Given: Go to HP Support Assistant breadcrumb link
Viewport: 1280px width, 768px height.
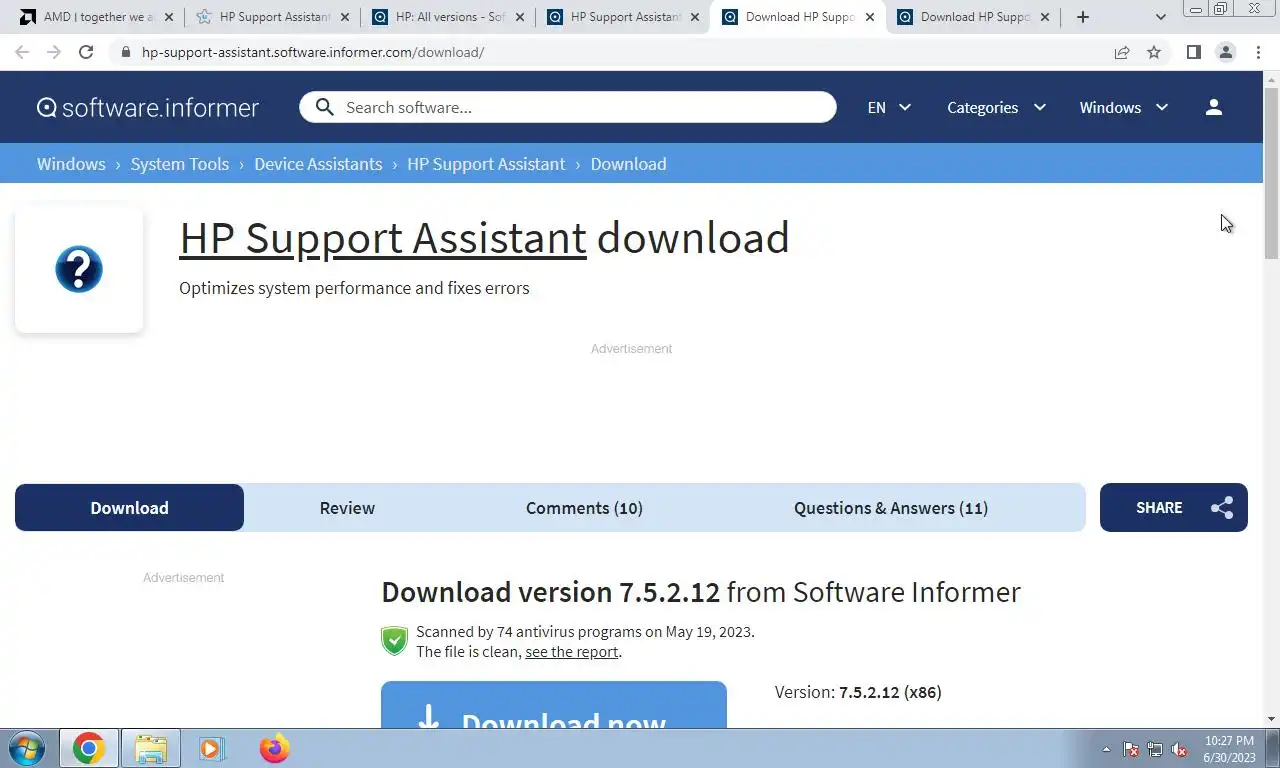Looking at the screenshot, I should [486, 164].
